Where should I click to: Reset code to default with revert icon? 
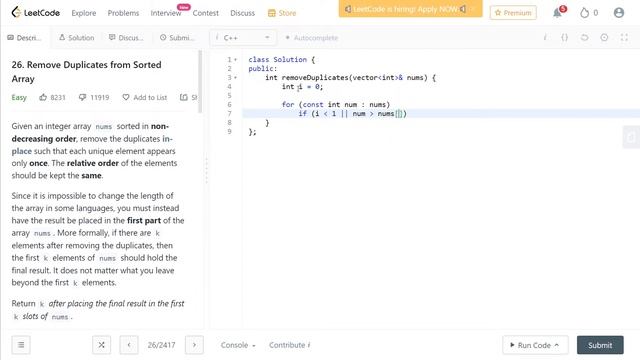(584, 38)
